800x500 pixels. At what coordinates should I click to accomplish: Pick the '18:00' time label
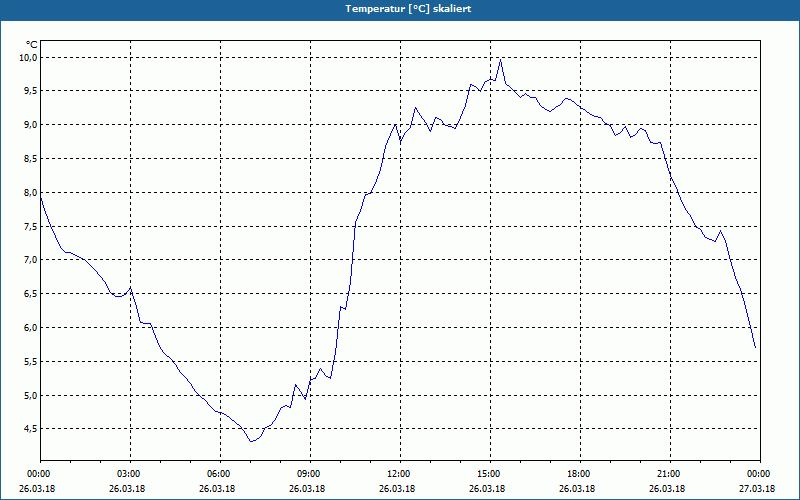(x=580, y=474)
